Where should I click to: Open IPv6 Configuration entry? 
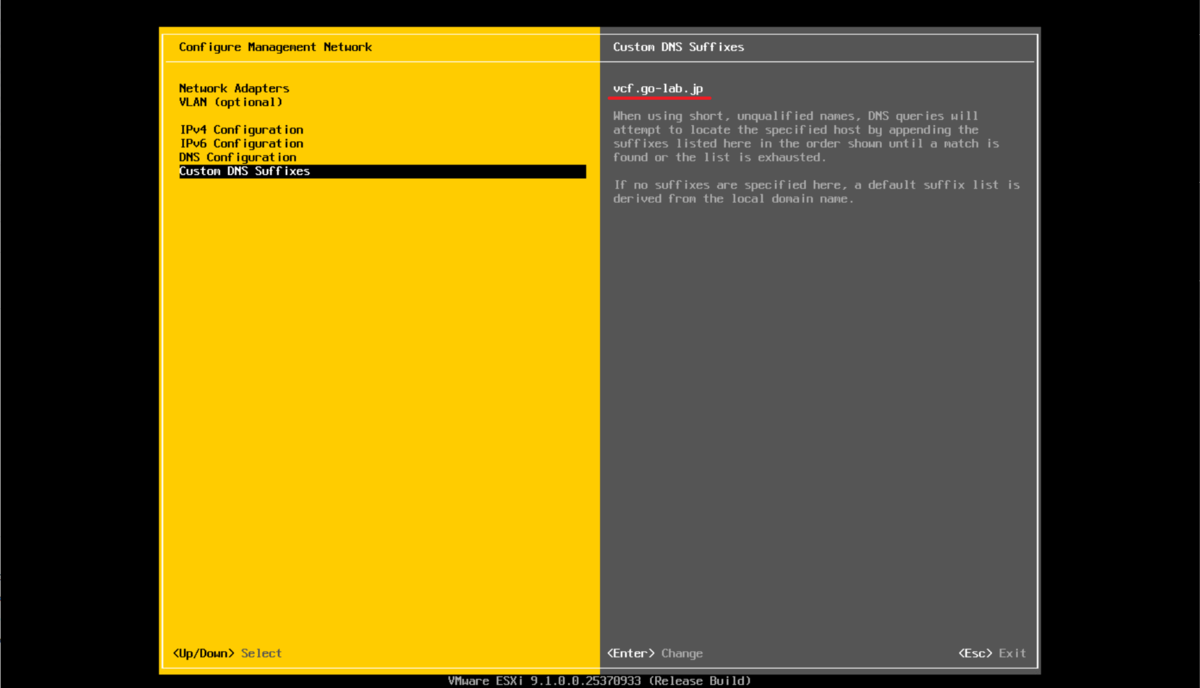pyautogui.click(x=241, y=144)
